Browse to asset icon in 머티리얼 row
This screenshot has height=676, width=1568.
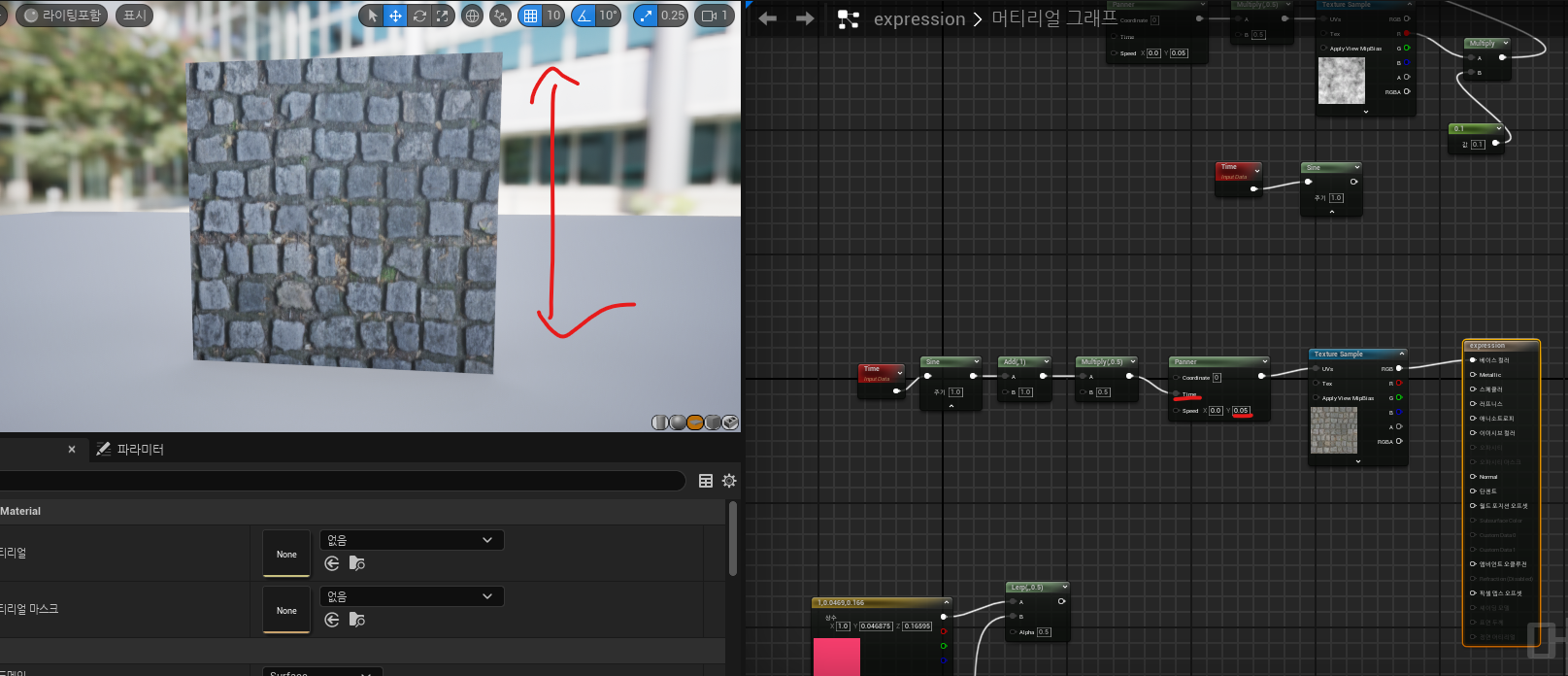click(x=357, y=563)
